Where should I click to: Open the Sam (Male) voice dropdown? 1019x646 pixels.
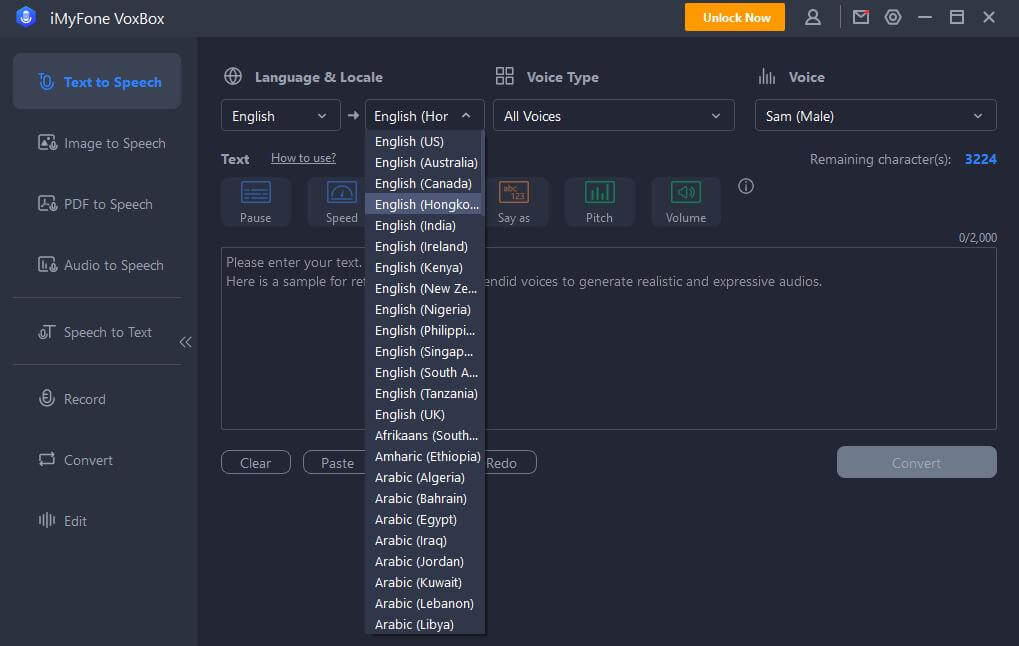click(x=875, y=116)
